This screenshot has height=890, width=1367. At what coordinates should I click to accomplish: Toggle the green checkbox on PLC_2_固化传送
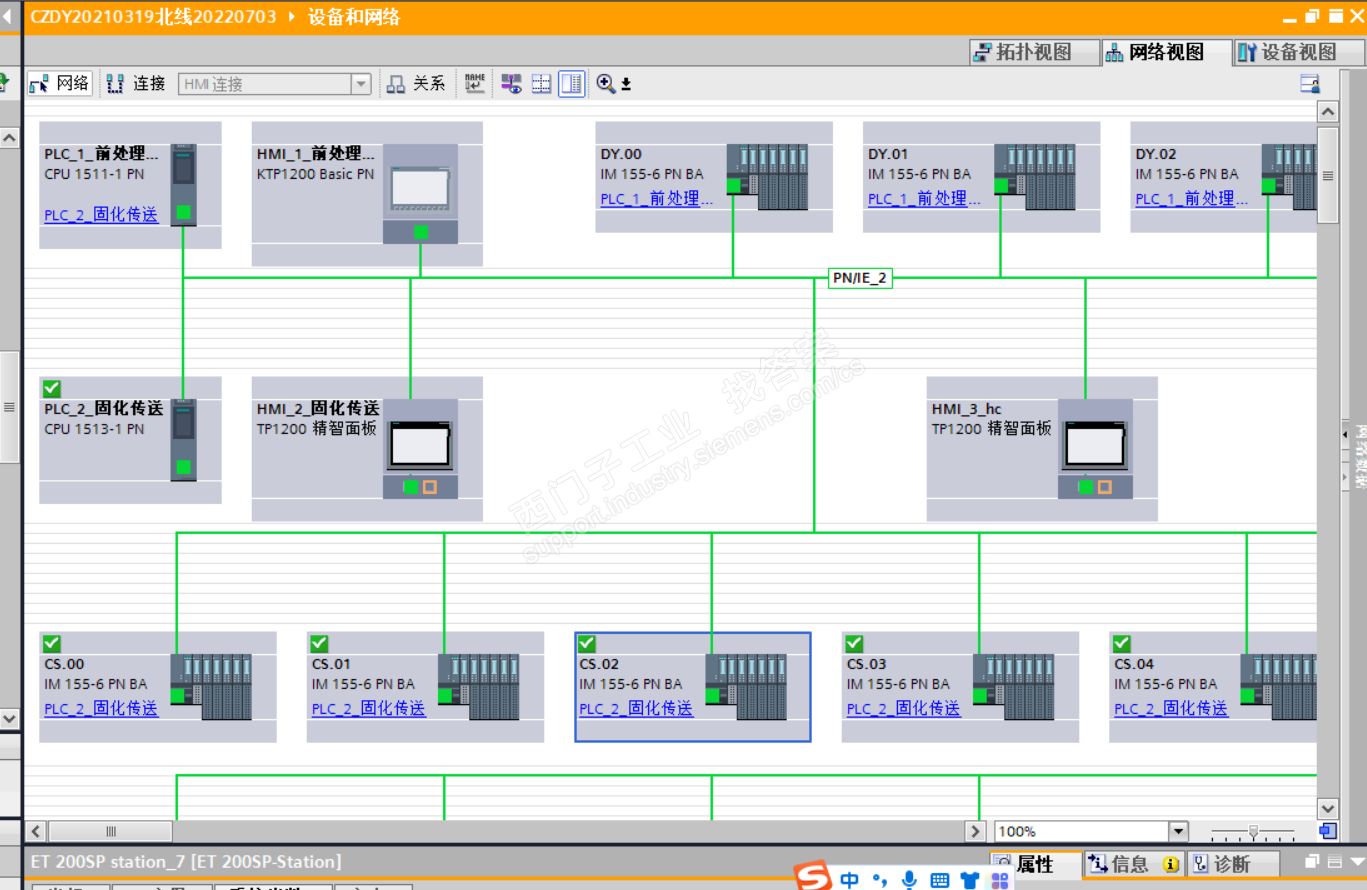pyautogui.click(x=52, y=388)
